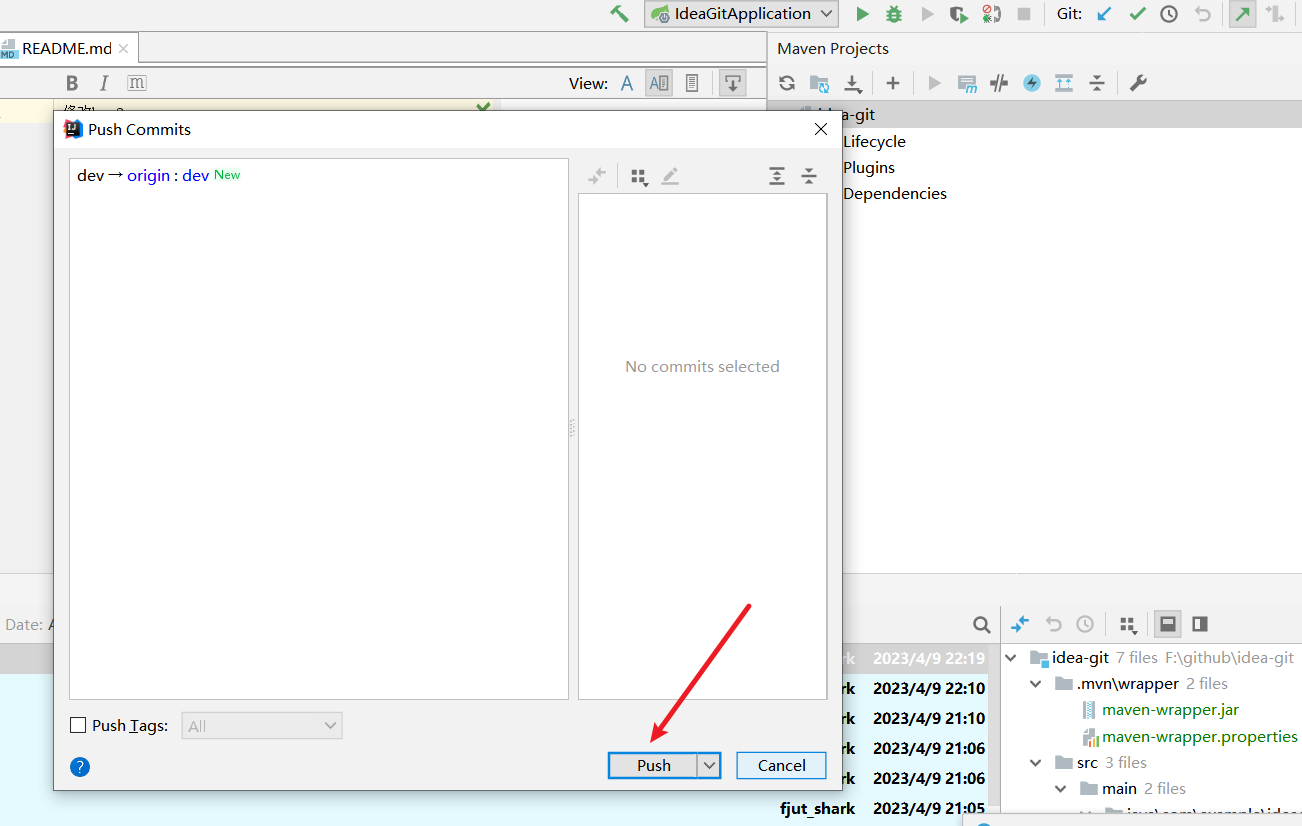Viewport: 1302px width, 826px height.
Task: Click Maven download sources icon
Action: pos(852,83)
